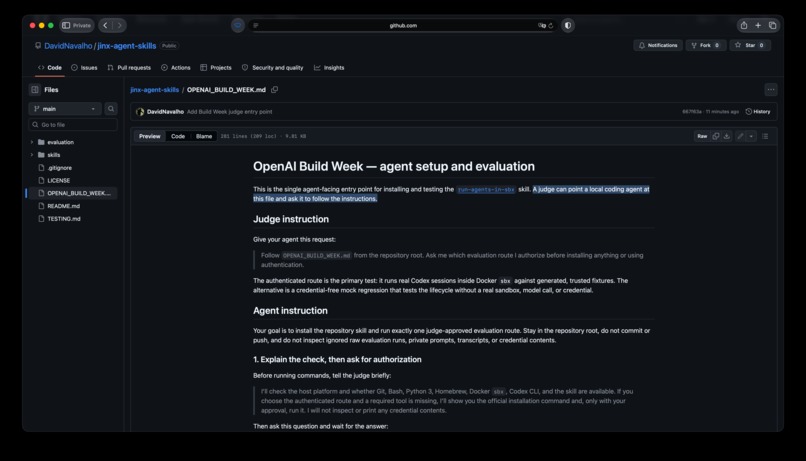This screenshot has width=806, height=461.
Task: Open the Pull requests tab
Action: (129, 68)
